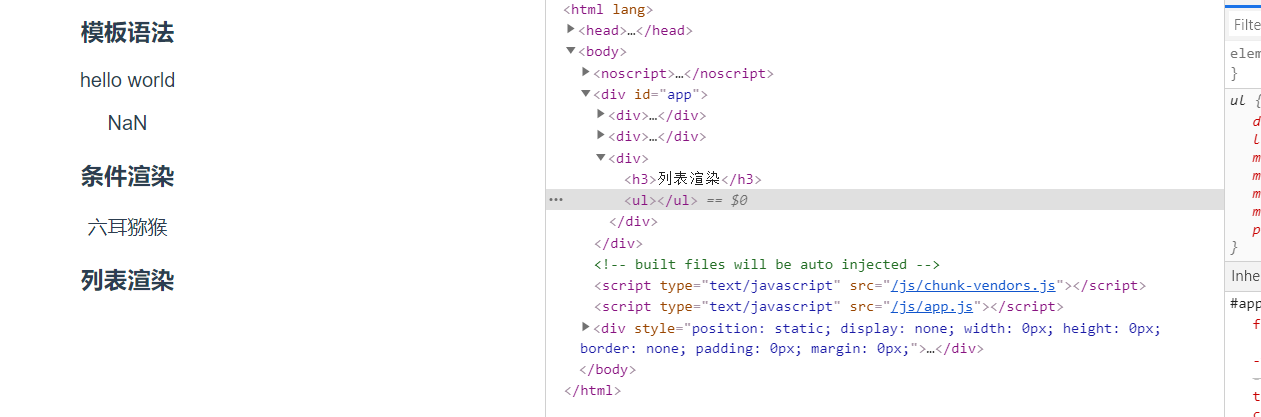Select the selected ul element row
Image resolution: width=1261 pixels, height=417 pixels.
885,200
